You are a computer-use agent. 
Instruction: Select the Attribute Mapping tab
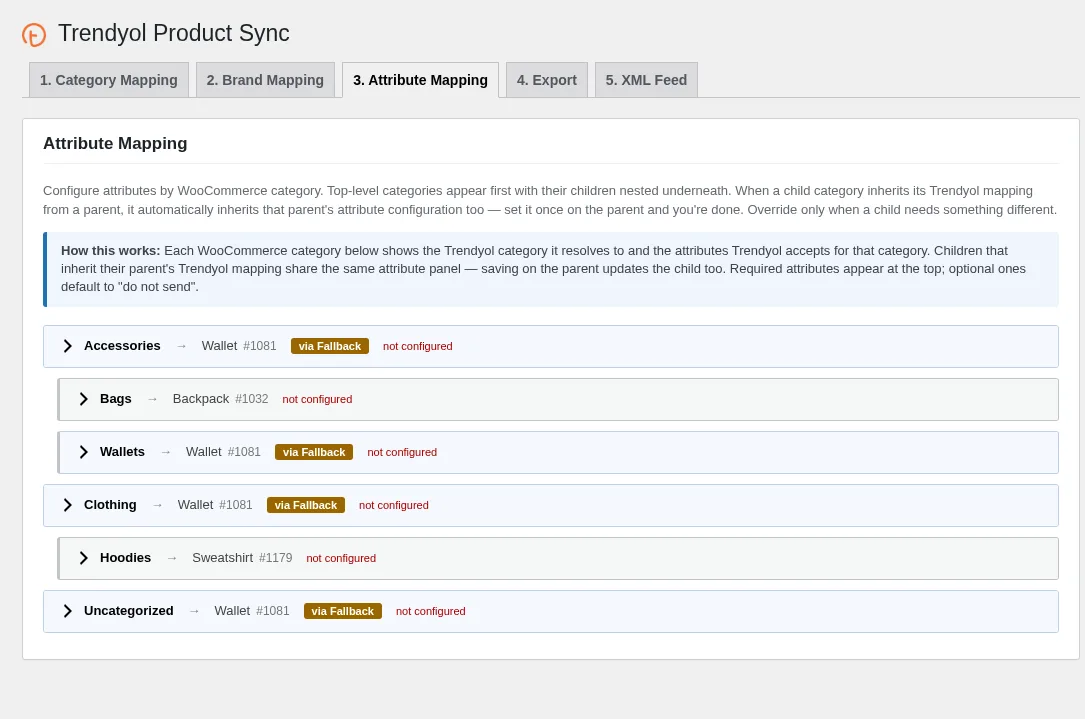click(420, 80)
